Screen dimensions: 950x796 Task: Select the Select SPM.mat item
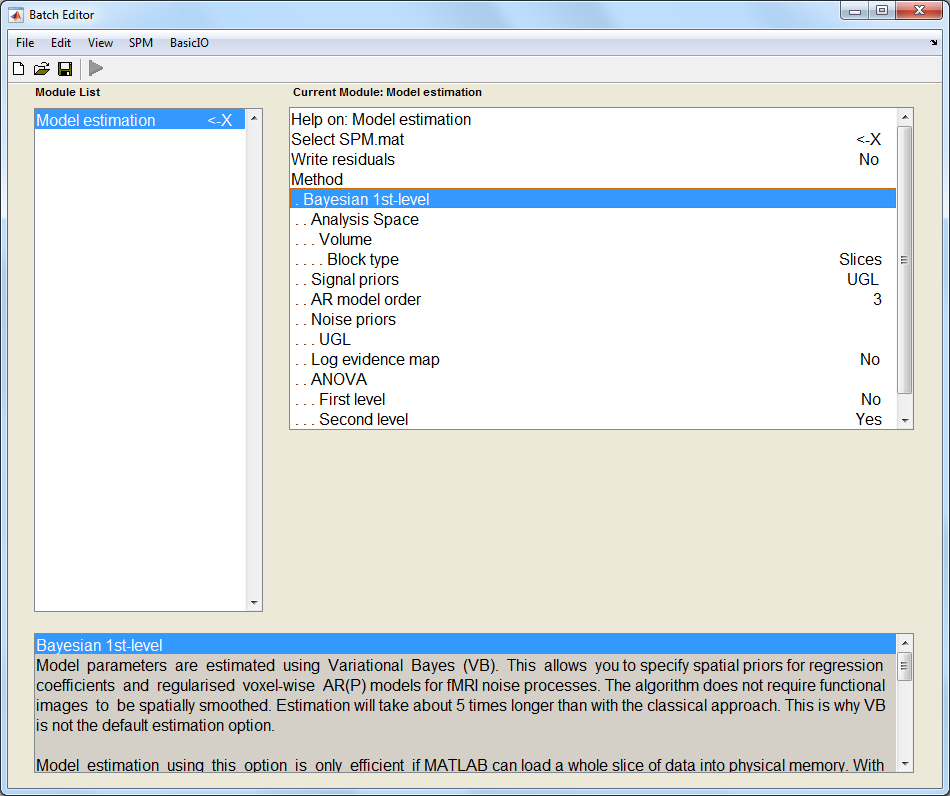[348, 139]
